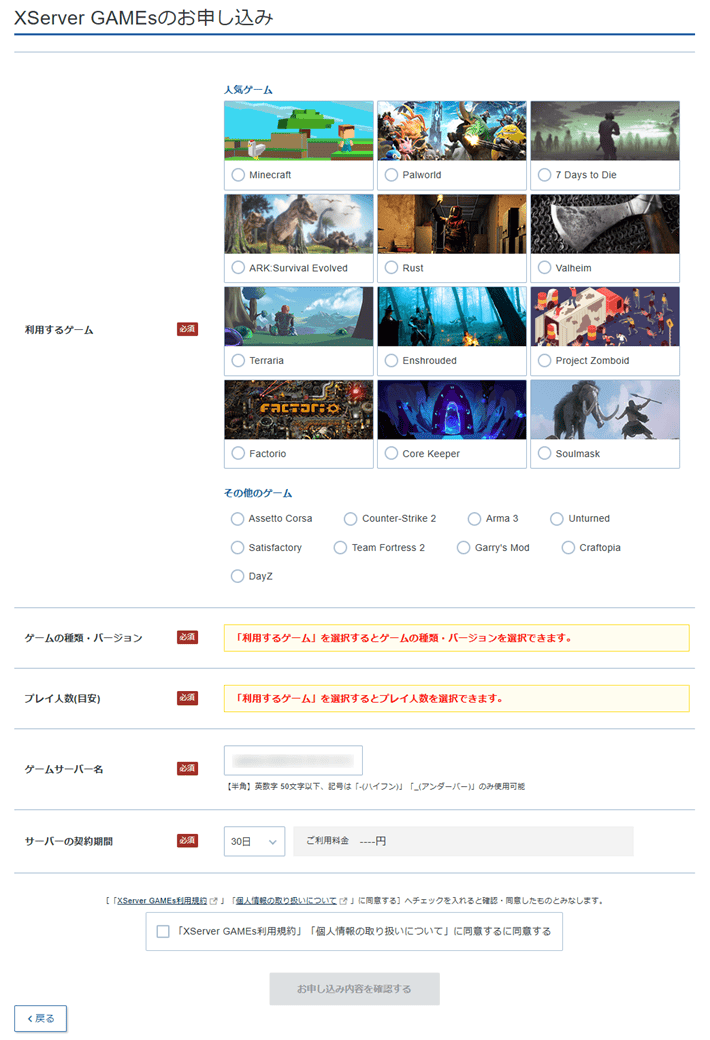The width and height of the screenshot is (710, 1040).
Task: Click the Enshrouded forest thumbnail image
Action: pyautogui.click(x=452, y=316)
